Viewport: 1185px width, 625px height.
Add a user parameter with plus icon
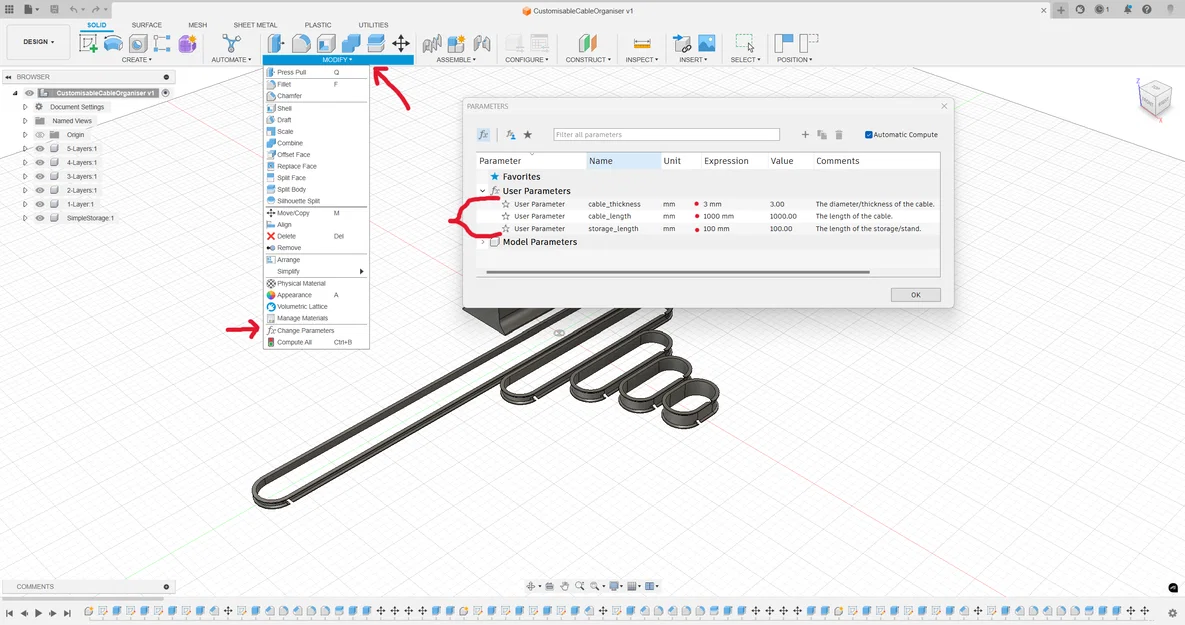(x=805, y=135)
